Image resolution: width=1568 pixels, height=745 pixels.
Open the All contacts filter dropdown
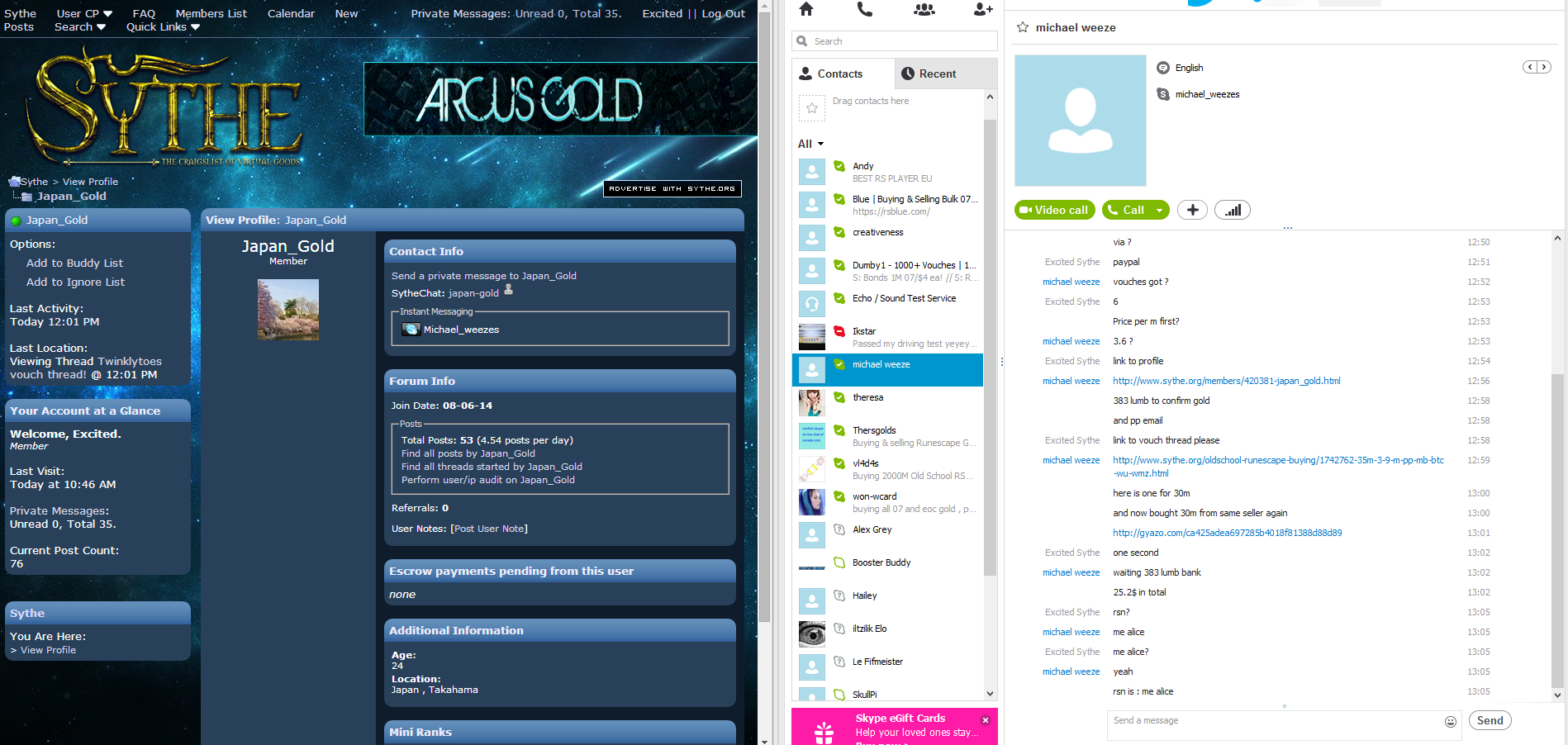tap(810, 144)
